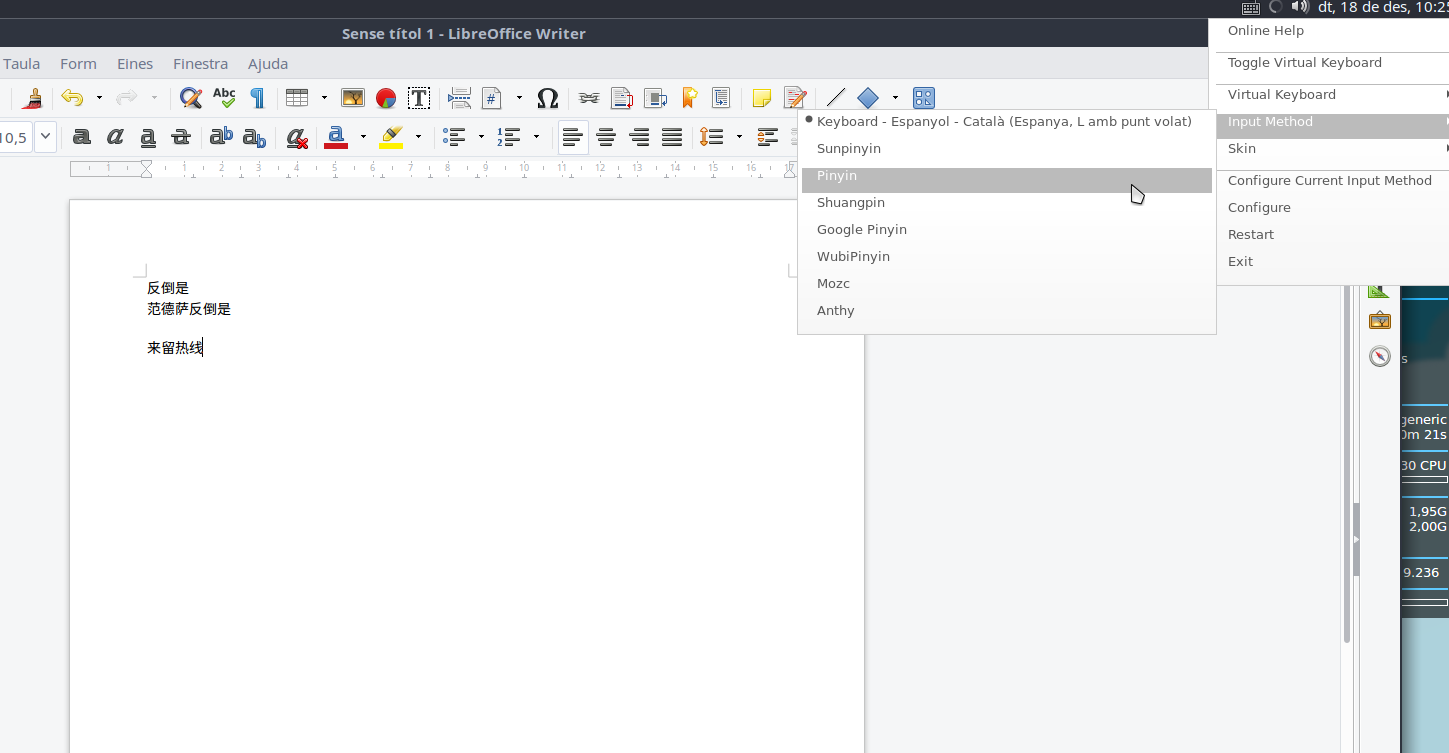Open the Navigator compass icon in sidebar

pyautogui.click(x=1380, y=357)
